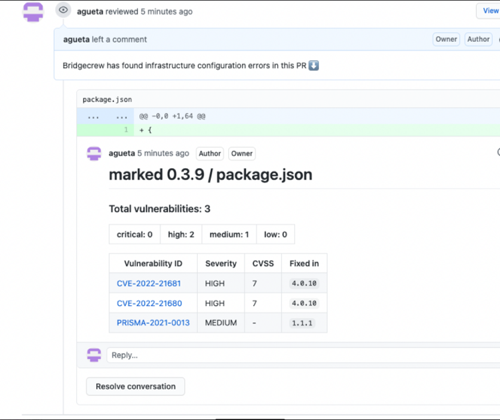The image size is (500, 420).
Task: Expand the hidden lines above the diff
Action: pos(93,117)
